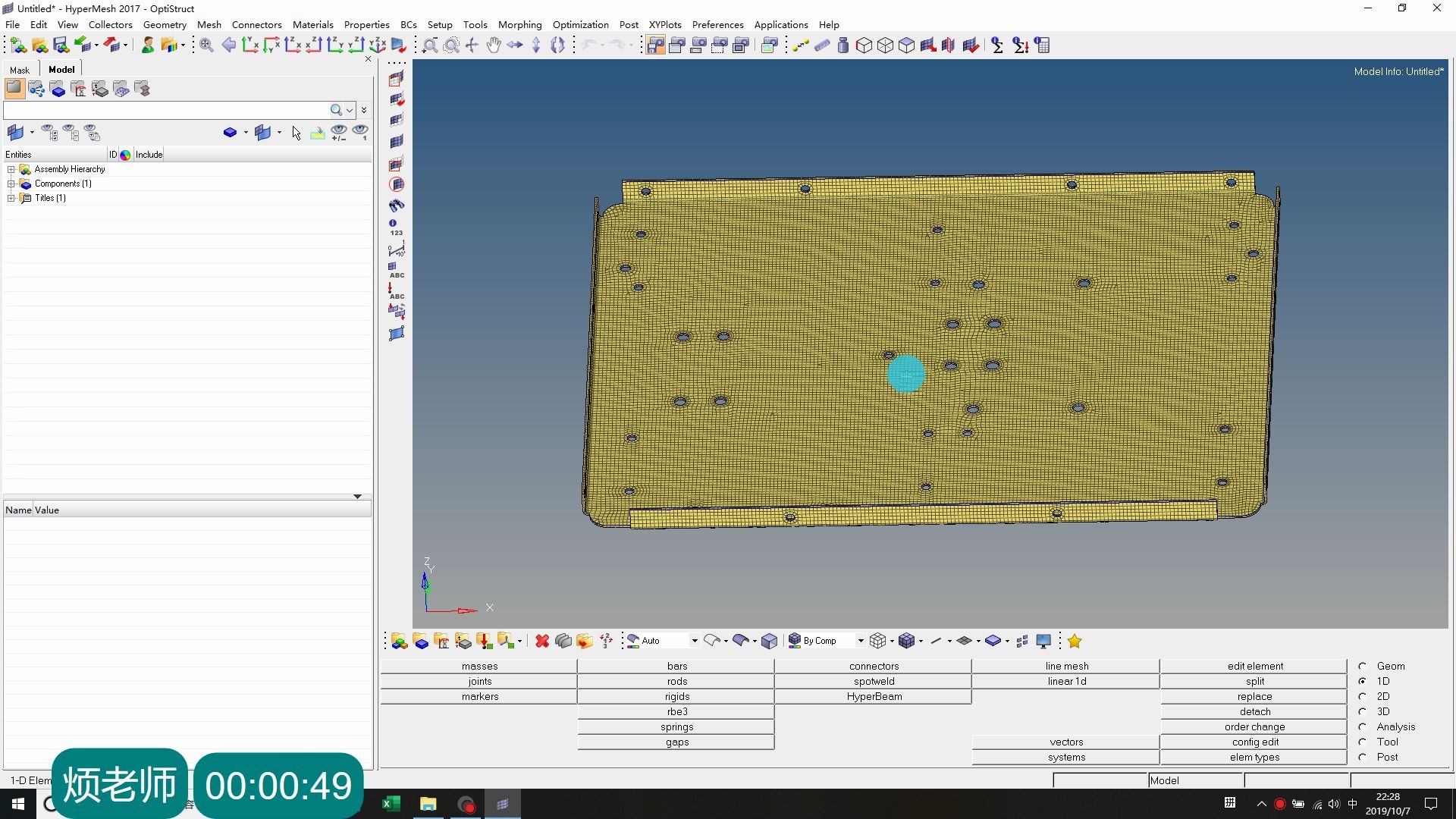Click the Previous view blue arrow icon
The height and width of the screenshot is (819, 1456).
[x=228, y=45]
